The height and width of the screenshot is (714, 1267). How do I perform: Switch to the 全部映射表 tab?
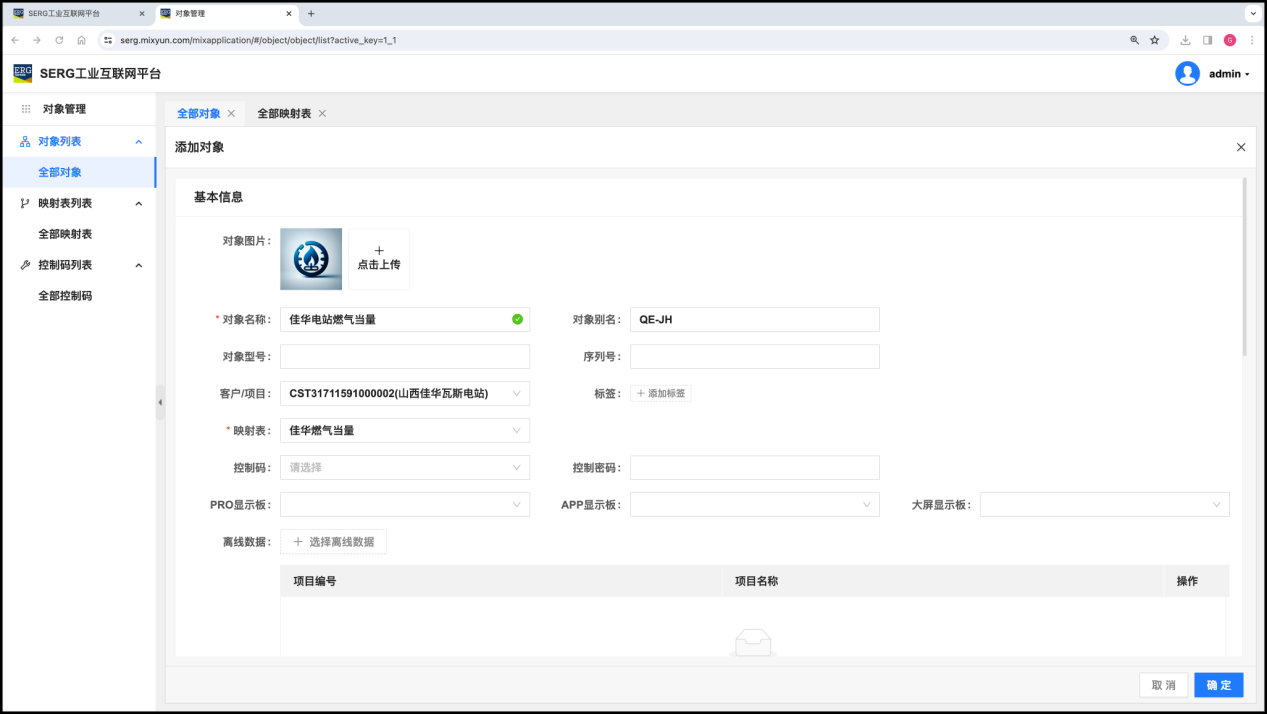283,114
